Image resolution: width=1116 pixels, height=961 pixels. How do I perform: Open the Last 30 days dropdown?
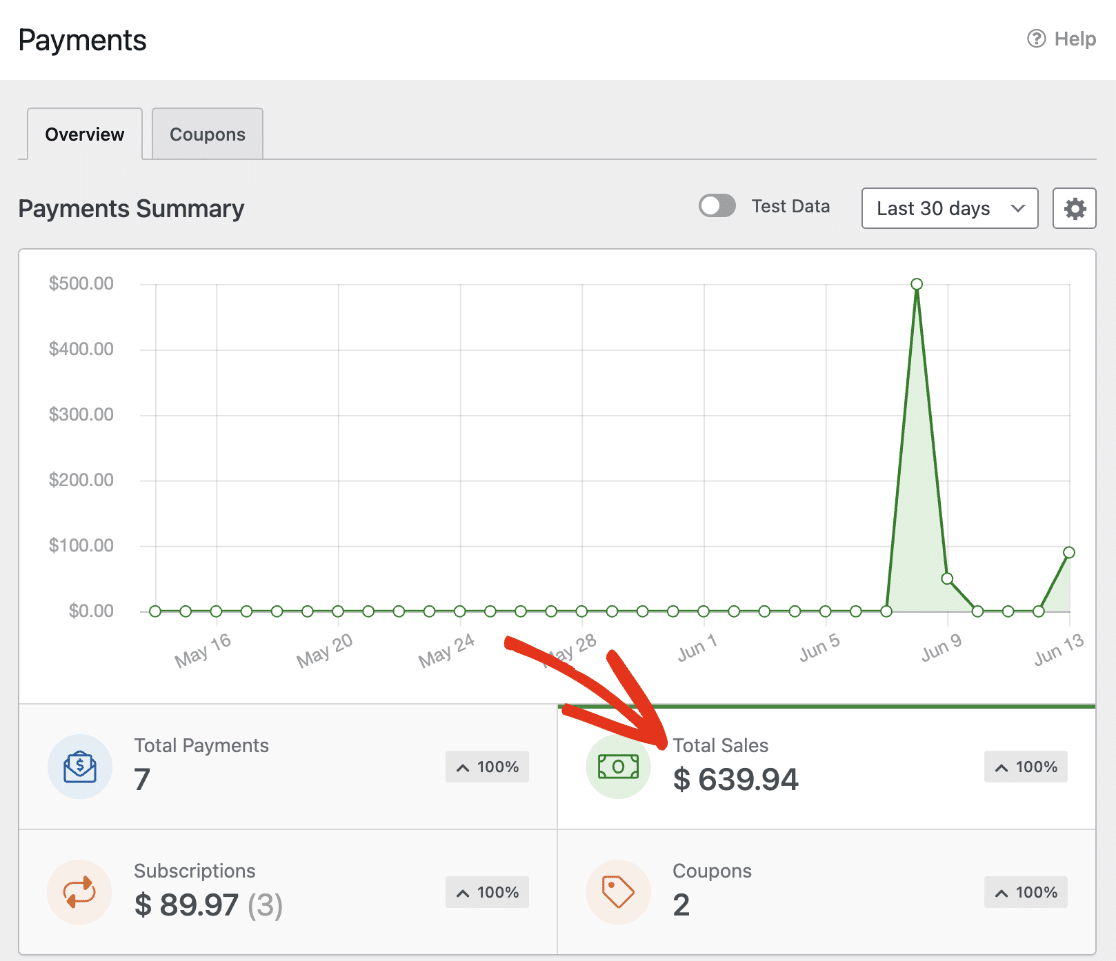pyautogui.click(x=948, y=208)
